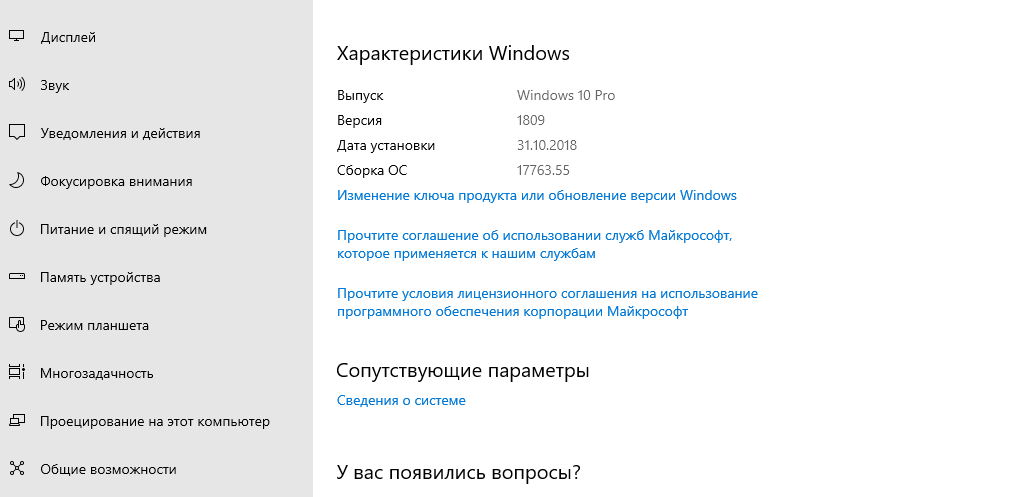Go to the Звук section
The width and height of the screenshot is (1011, 497).
(55, 85)
